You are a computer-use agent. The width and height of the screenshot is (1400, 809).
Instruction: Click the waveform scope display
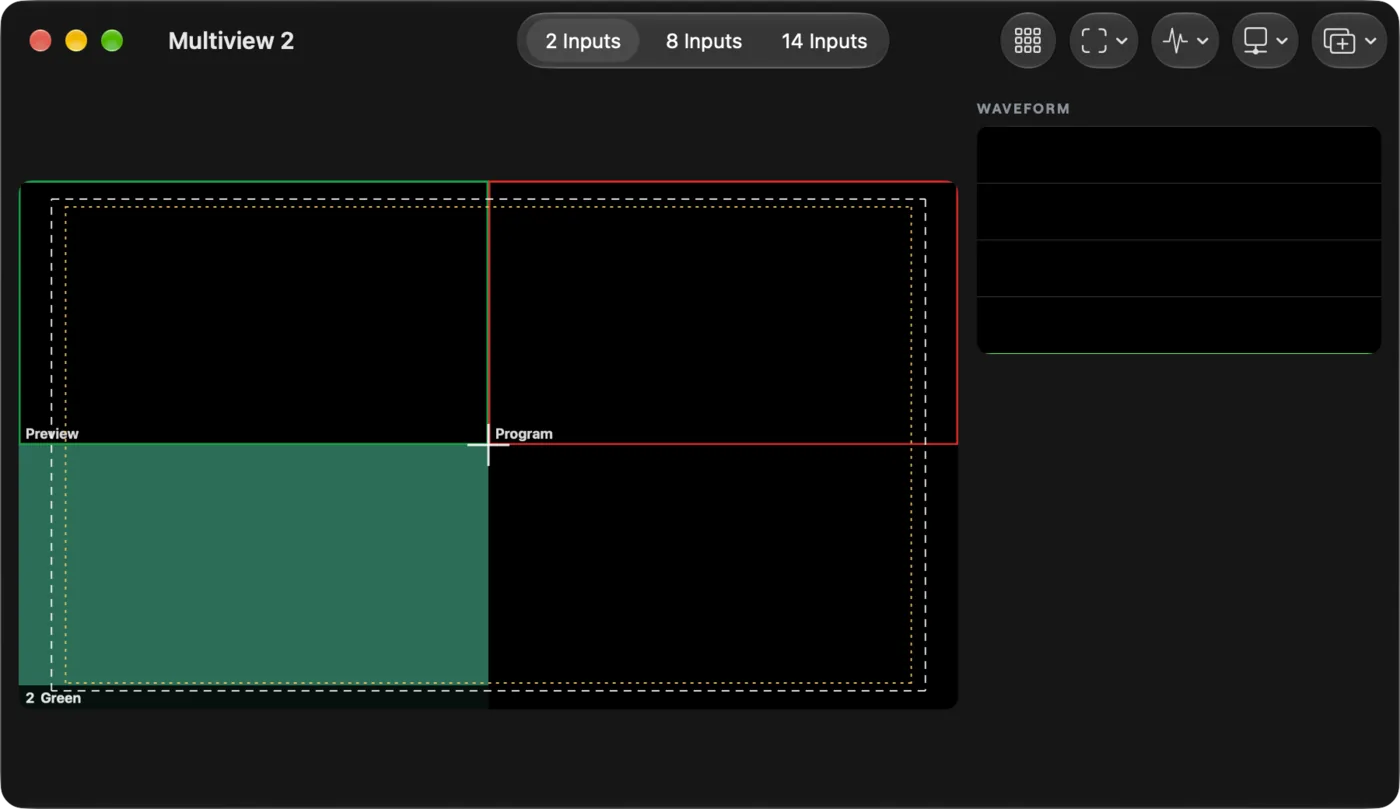pyautogui.click(x=1179, y=240)
